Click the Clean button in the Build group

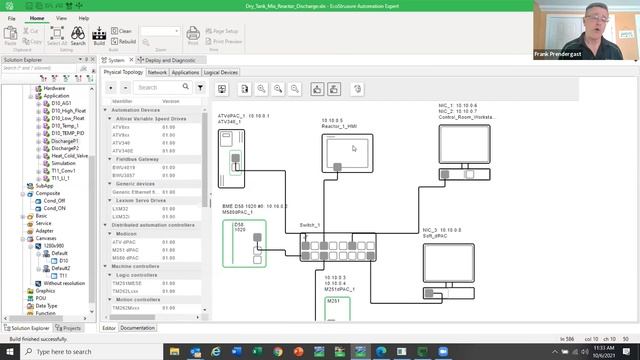(x=121, y=31)
